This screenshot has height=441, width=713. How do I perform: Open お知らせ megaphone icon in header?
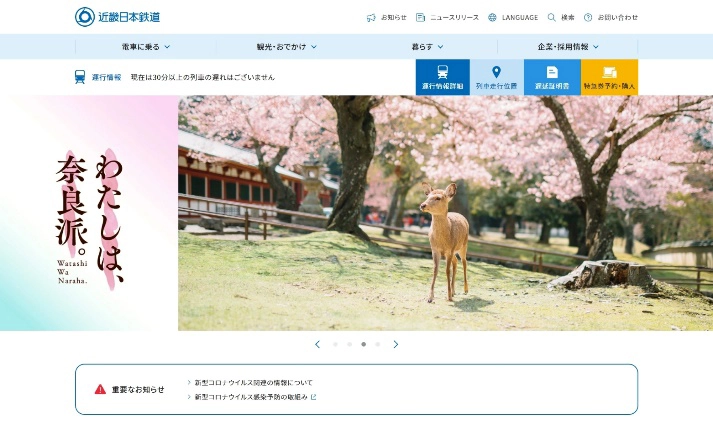[372, 17]
